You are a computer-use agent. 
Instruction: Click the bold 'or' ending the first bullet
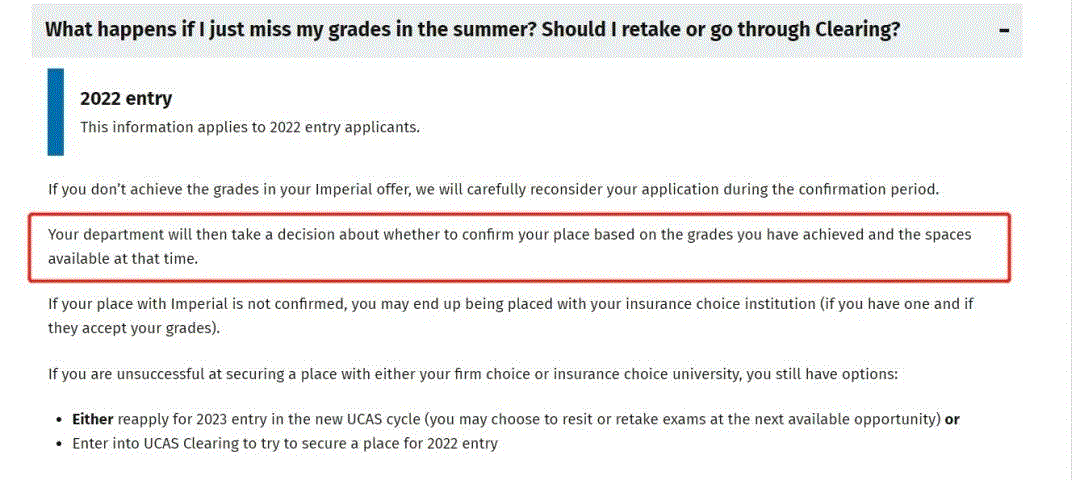(x=952, y=419)
